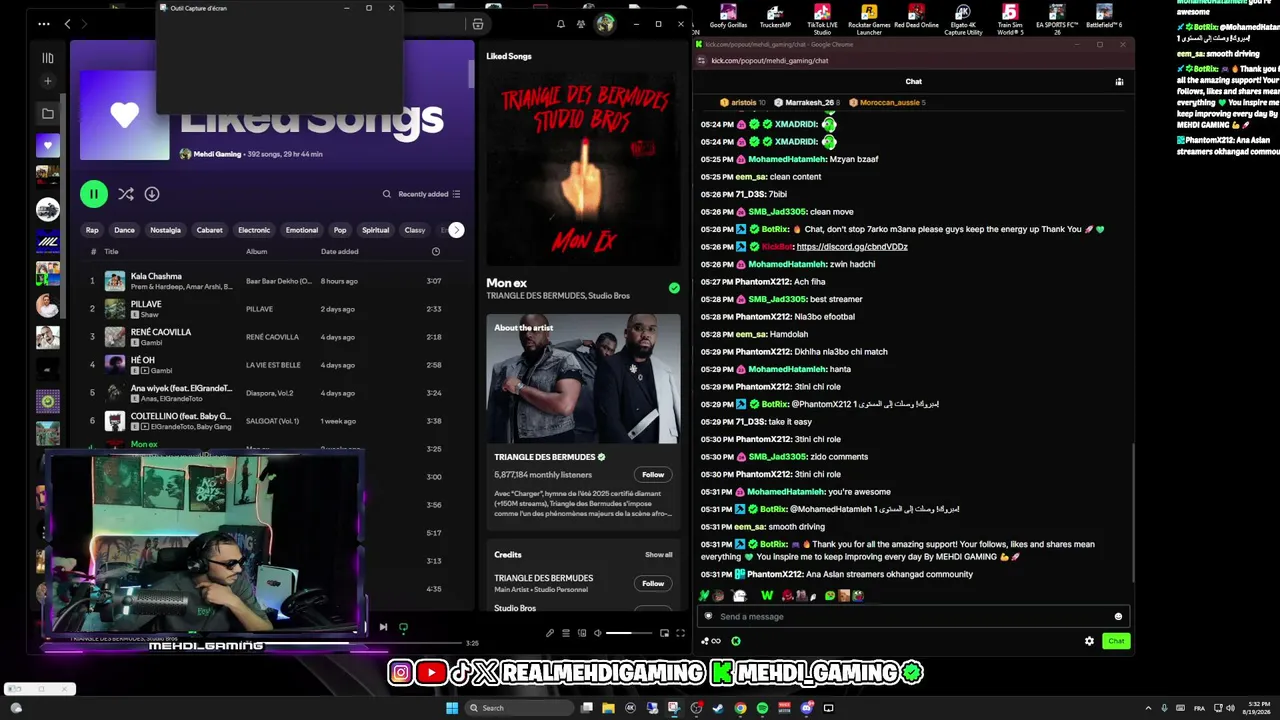
Task: Filter songs by Emotional
Action: coord(302,230)
